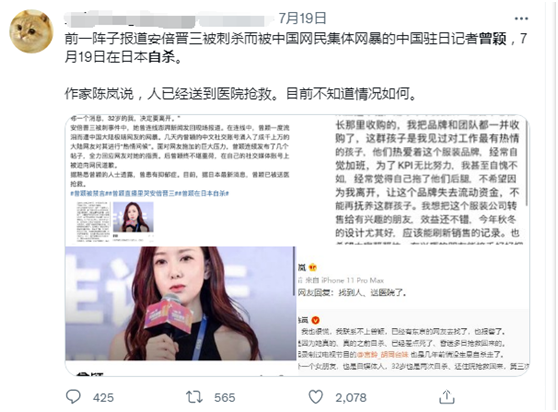The image size is (558, 412).
Task: Click the blurred account username
Action: pos(165,20)
